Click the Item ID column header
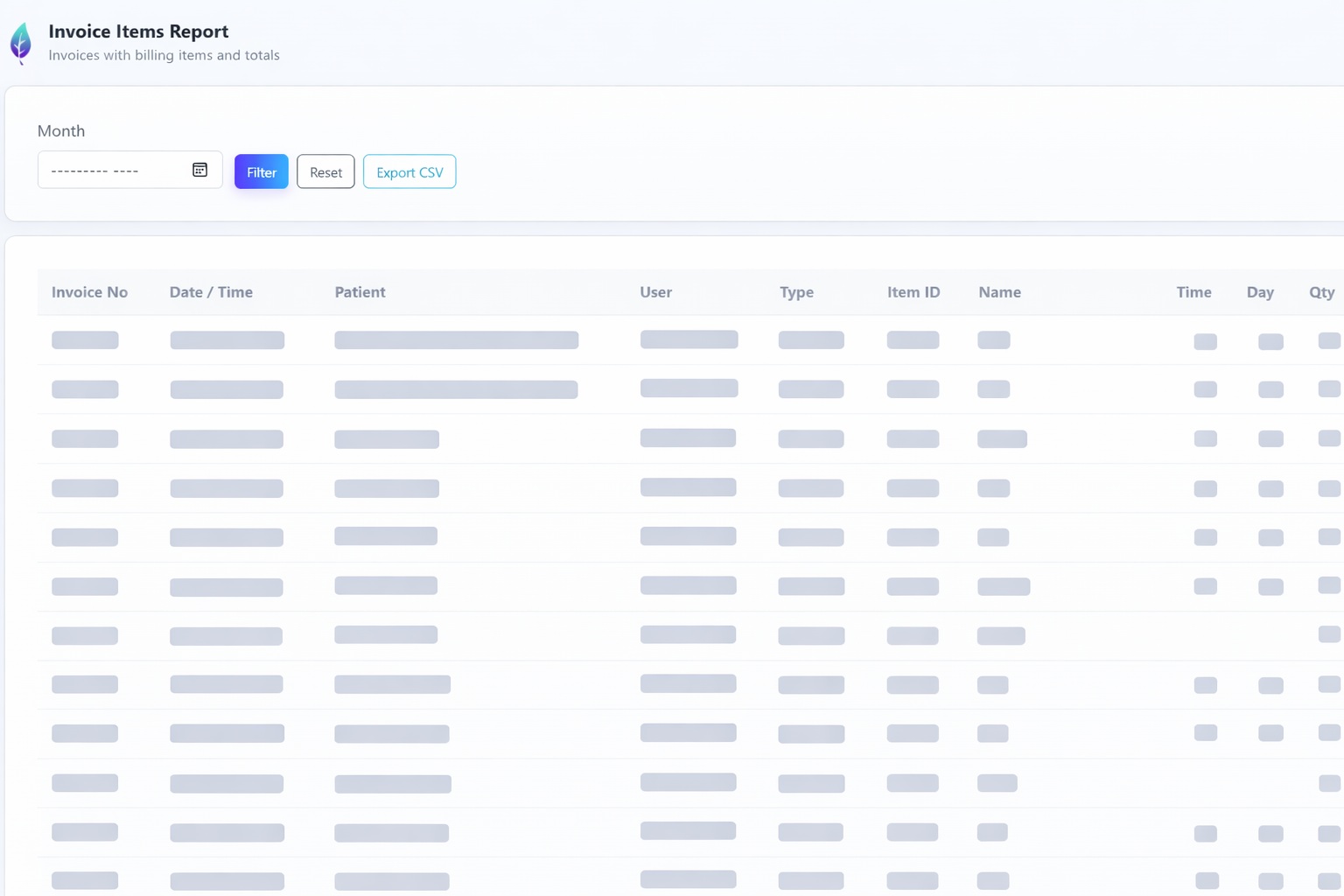Screen dimensions: 1344x896 click(x=913, y=292)
